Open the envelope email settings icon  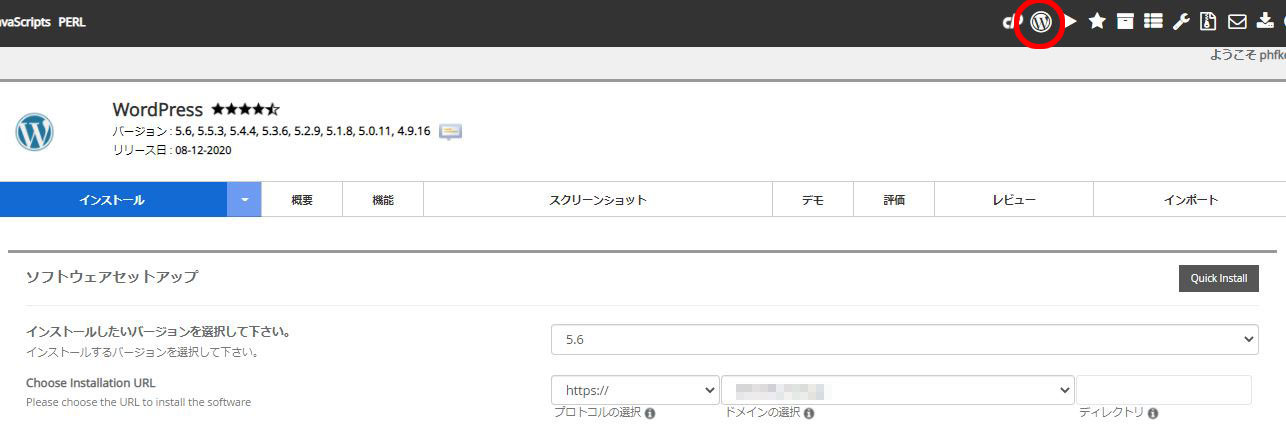point(1237,21)
